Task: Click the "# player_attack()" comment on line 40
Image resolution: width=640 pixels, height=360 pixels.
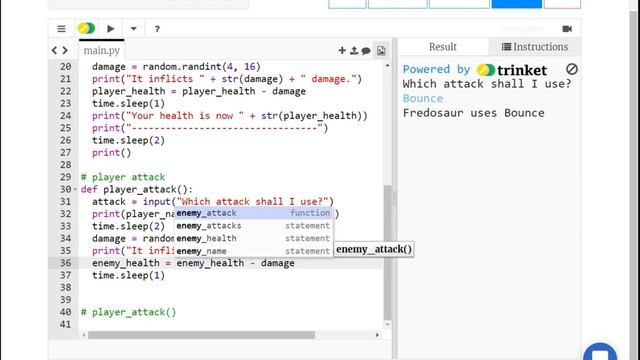Action: click(129, 312)
